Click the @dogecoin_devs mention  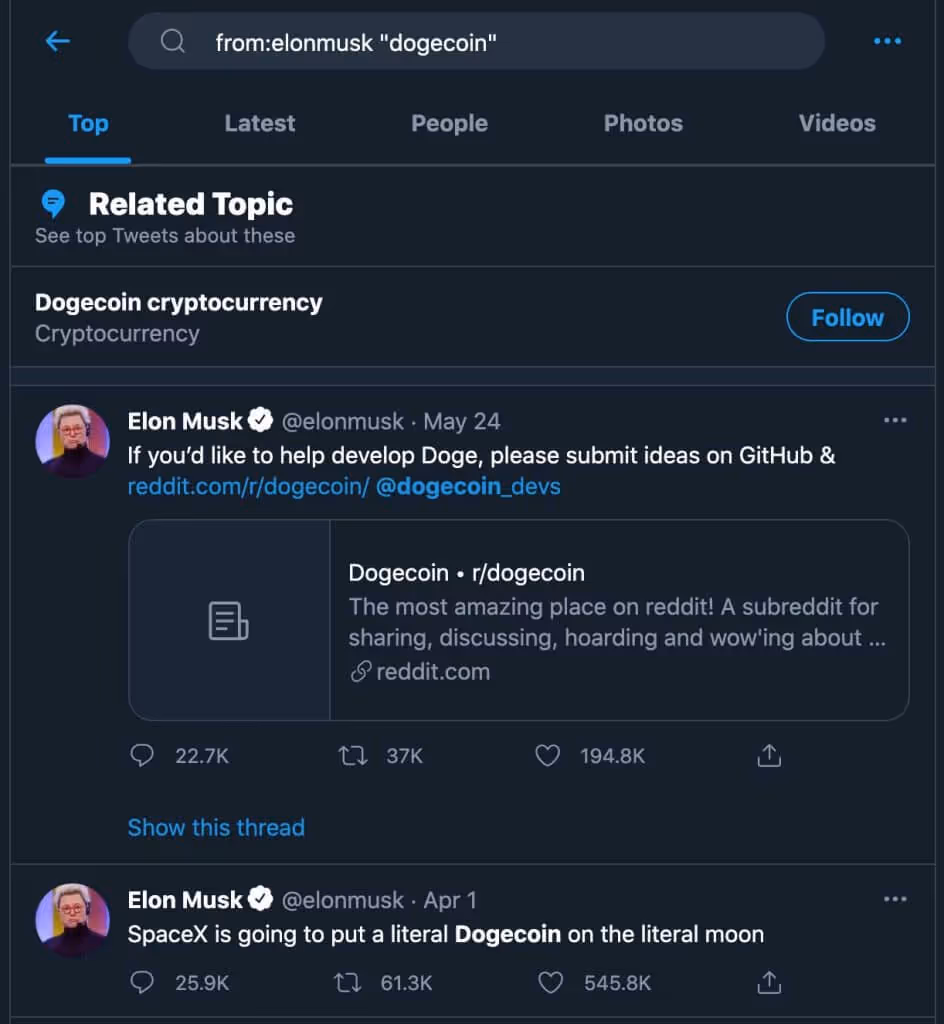point(468,487)
